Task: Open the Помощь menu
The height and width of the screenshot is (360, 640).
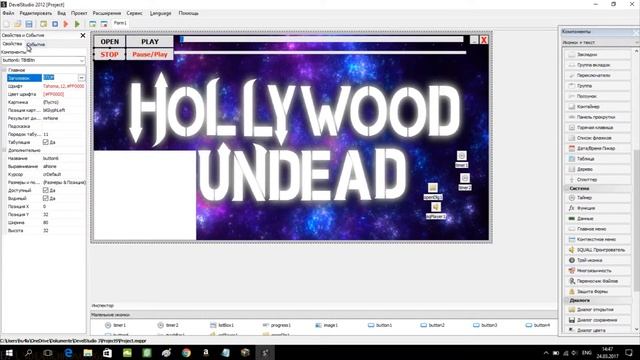Action: [188, 13]
